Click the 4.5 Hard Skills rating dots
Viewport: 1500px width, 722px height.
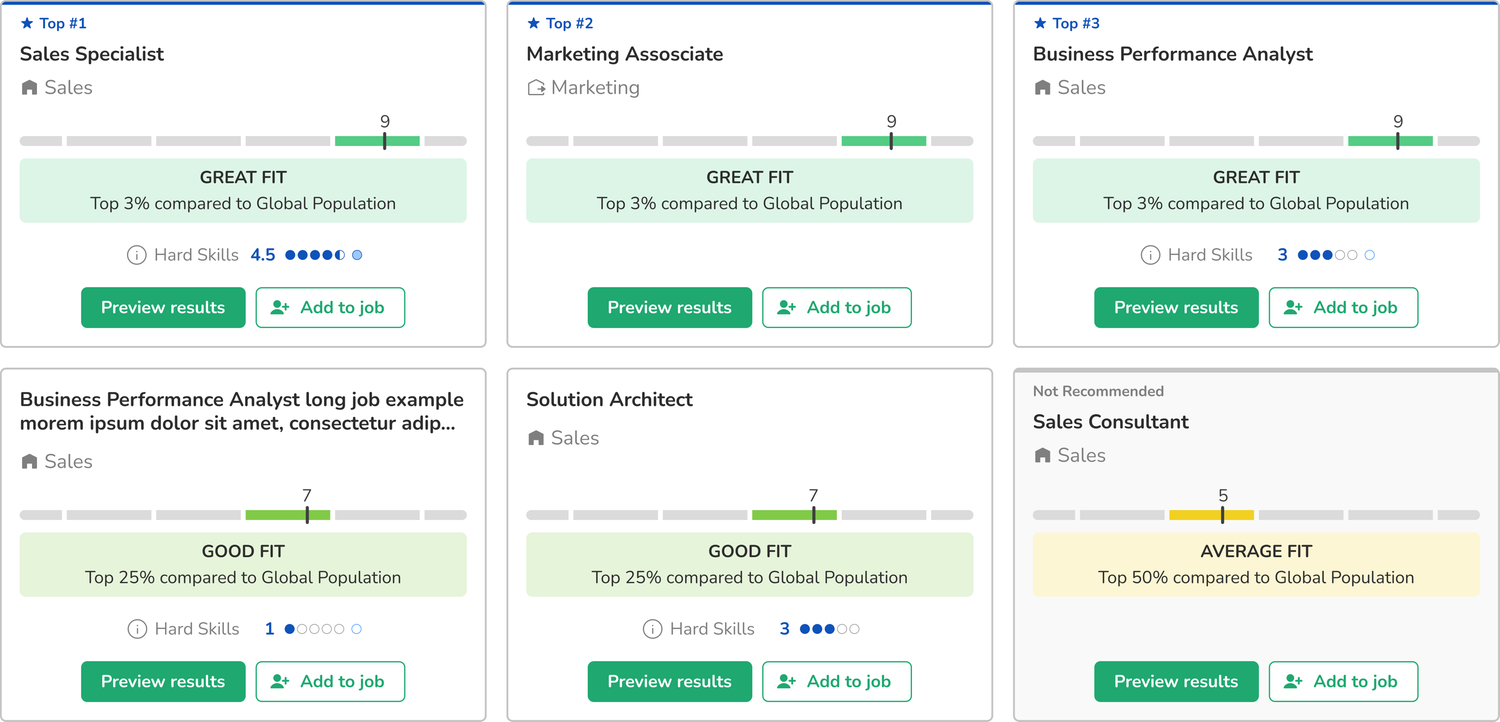(323, 255)
